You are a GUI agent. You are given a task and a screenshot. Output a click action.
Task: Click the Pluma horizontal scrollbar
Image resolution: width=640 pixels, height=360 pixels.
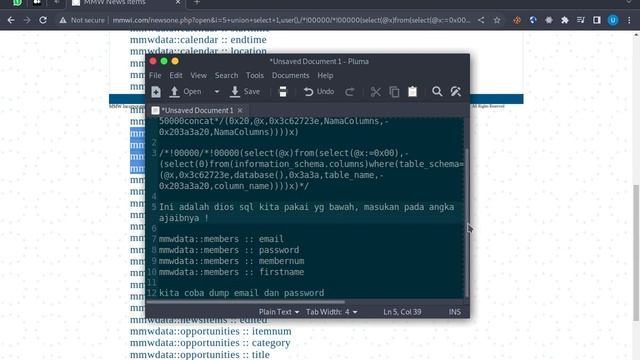coord(246,302)
